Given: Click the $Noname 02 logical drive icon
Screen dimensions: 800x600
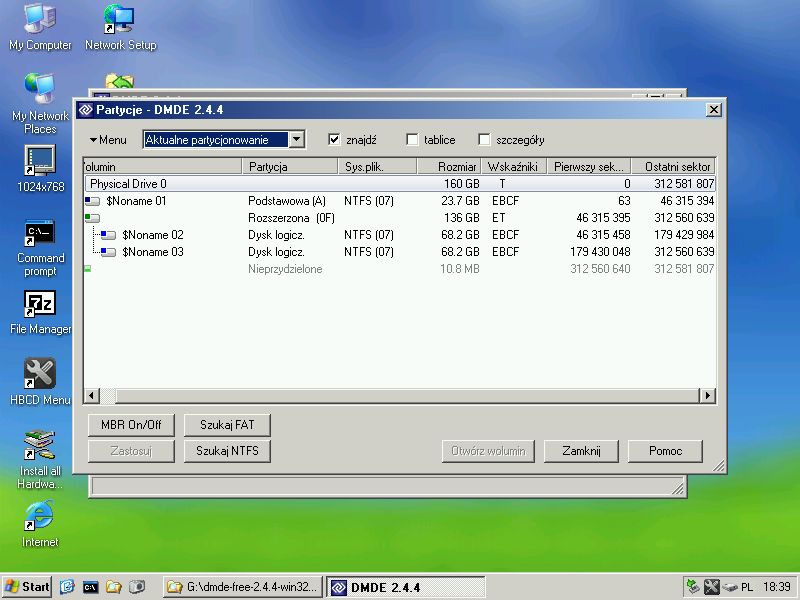Looking at the screenshot, I should click(108, 235).
